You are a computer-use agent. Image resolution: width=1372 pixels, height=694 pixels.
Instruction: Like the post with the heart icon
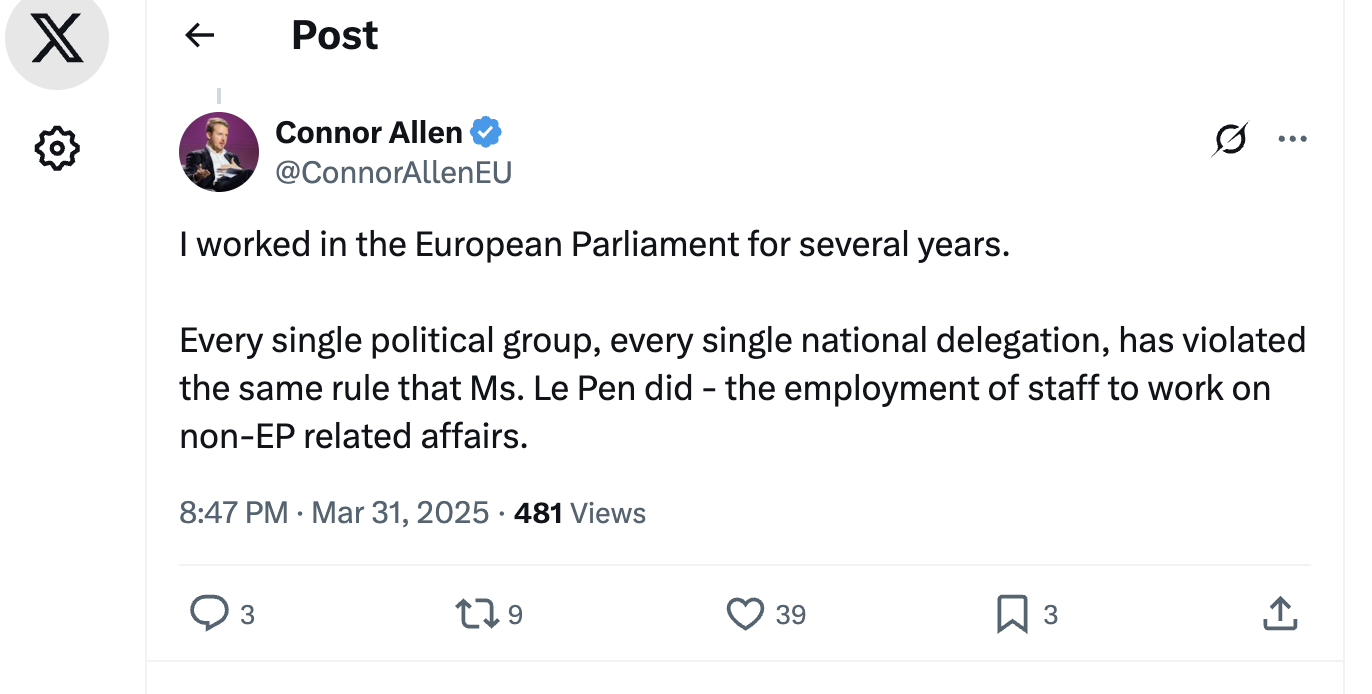[x=745, y=613]
